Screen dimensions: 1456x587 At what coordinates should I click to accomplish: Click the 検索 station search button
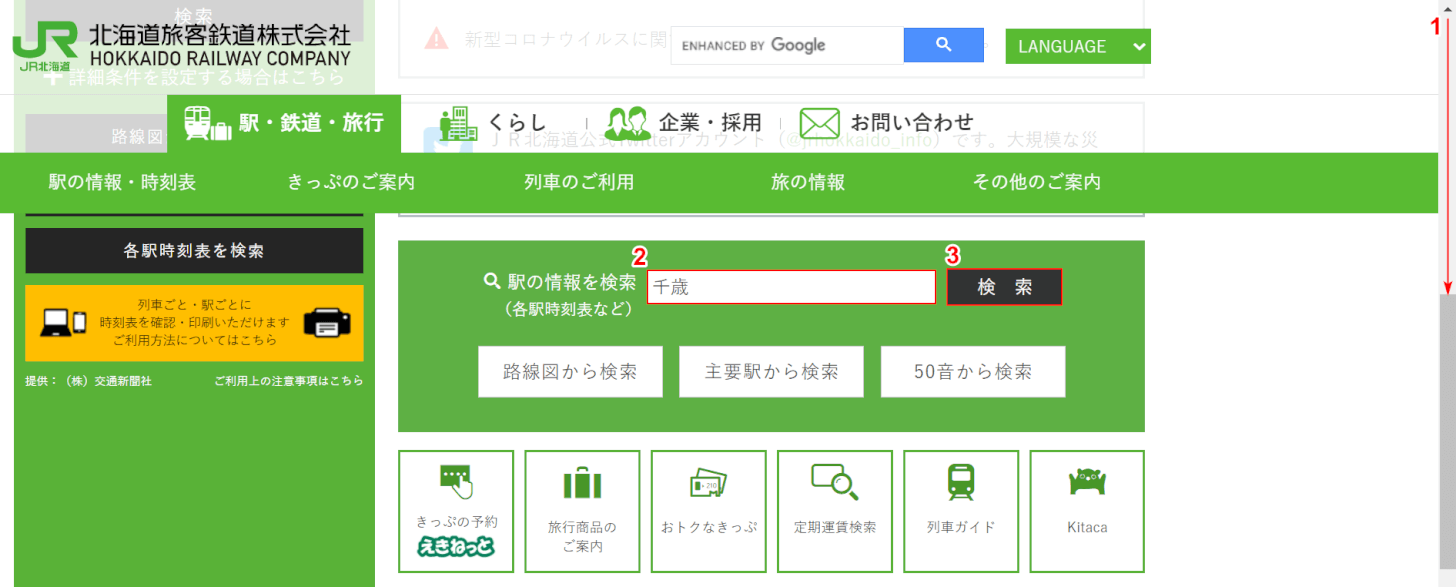coord(1004,287)
